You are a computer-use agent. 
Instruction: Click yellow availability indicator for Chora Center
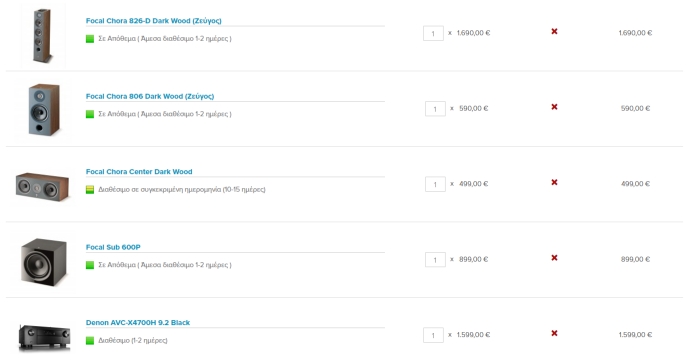point(90,190)
